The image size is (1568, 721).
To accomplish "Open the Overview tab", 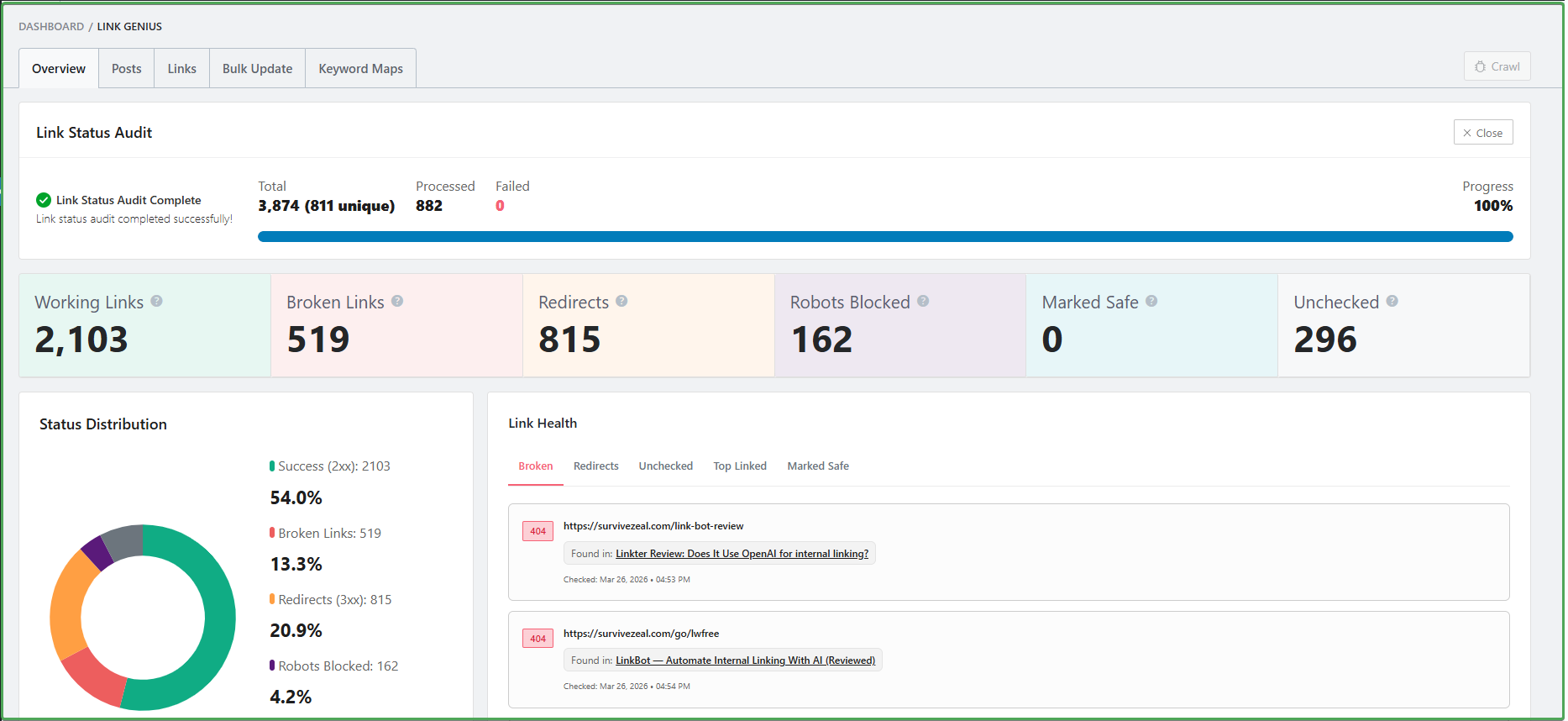I will click(x=59, y=68).
